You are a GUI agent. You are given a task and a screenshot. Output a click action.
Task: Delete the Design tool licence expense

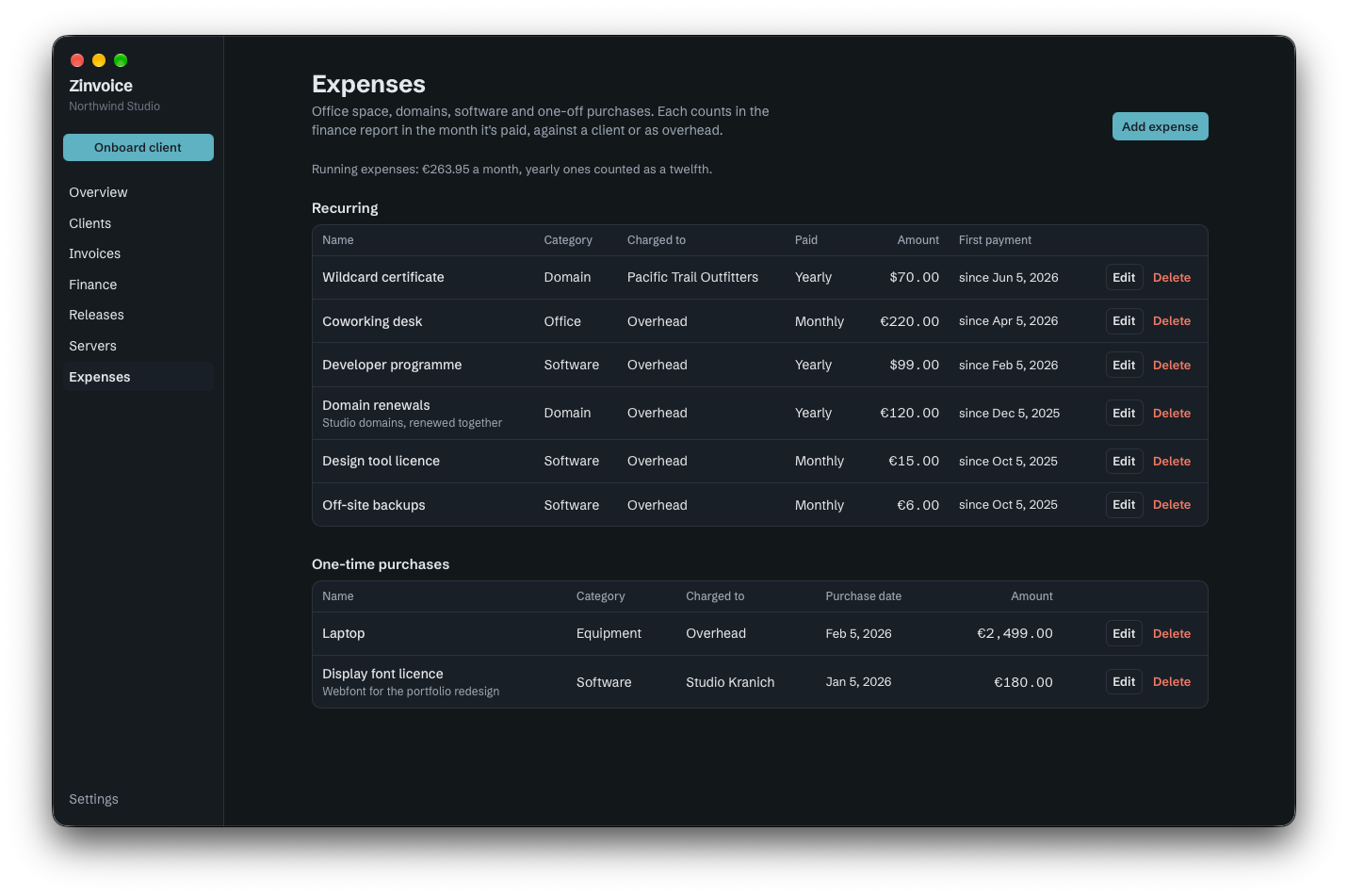[x=1172, y=461]
